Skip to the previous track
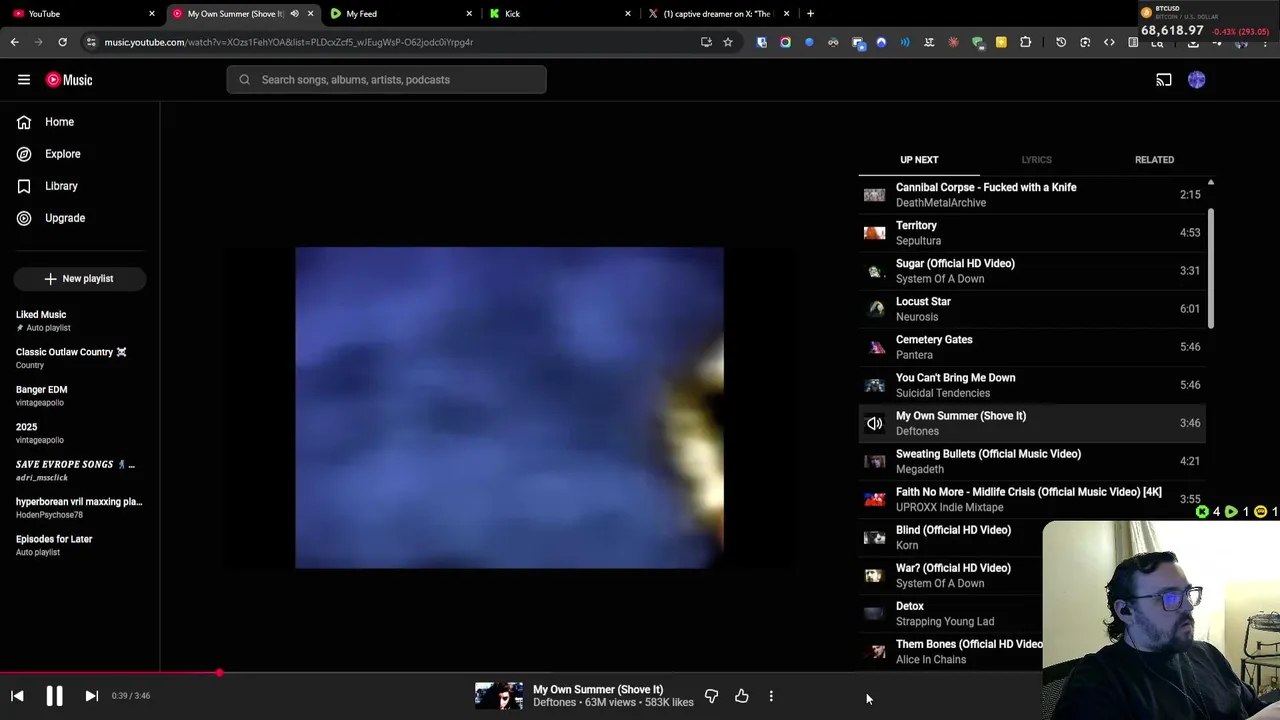The width and height of the screenshot is (1280, 720). (17, 696)
